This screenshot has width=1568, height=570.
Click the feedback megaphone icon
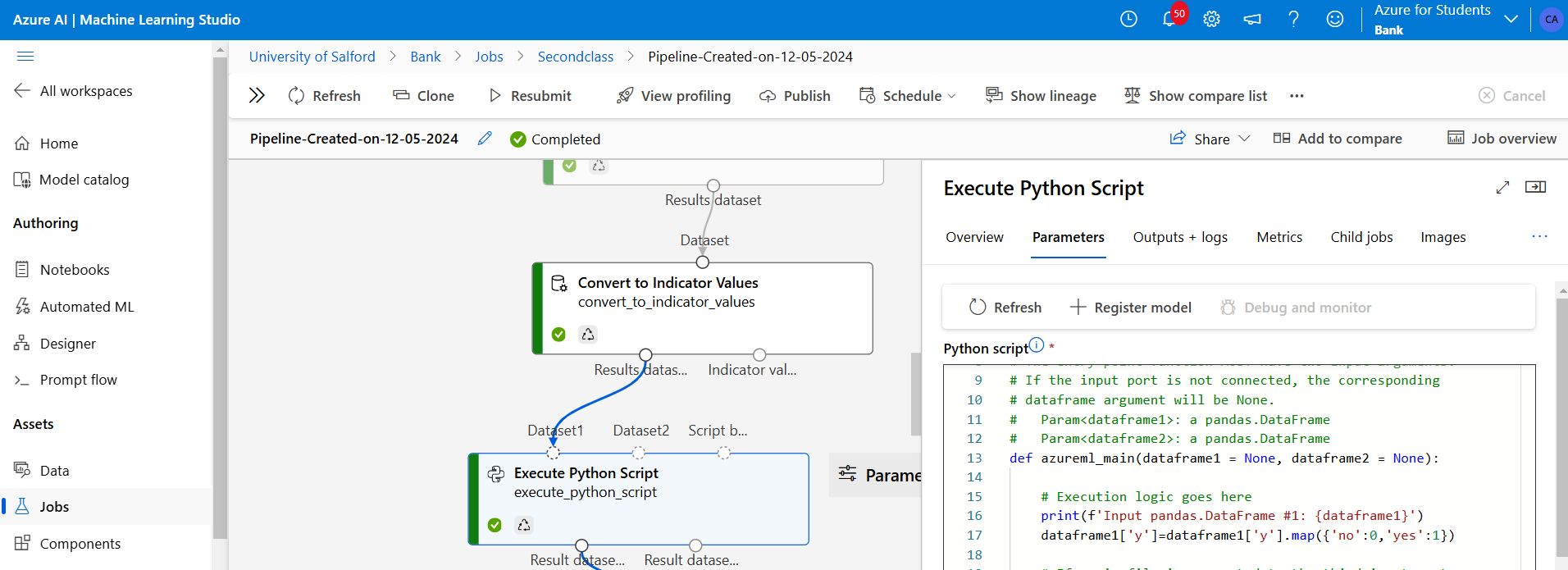pyautogui.click(x=1252, y=19)
